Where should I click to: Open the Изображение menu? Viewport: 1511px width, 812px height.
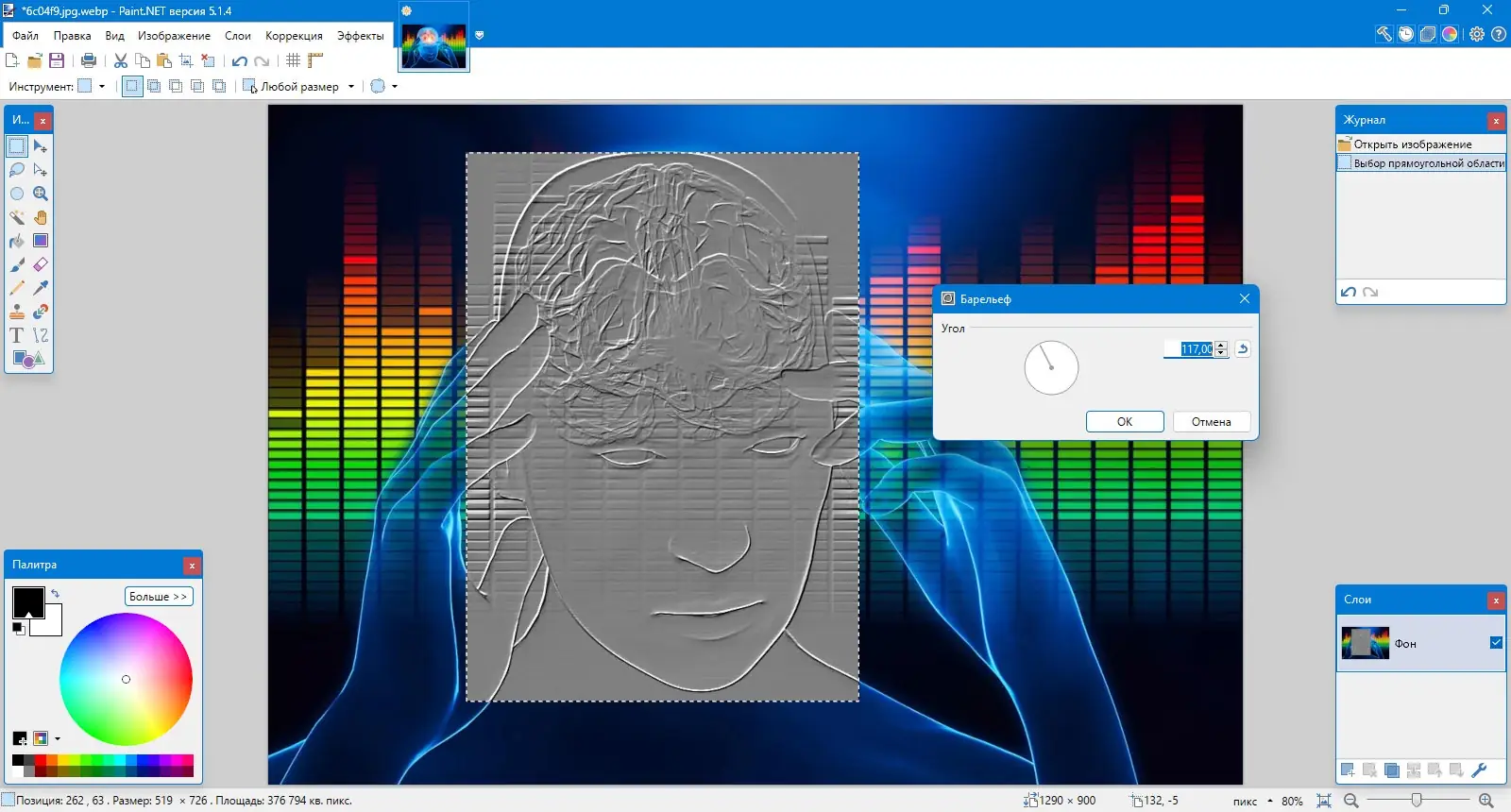(174, 36)
